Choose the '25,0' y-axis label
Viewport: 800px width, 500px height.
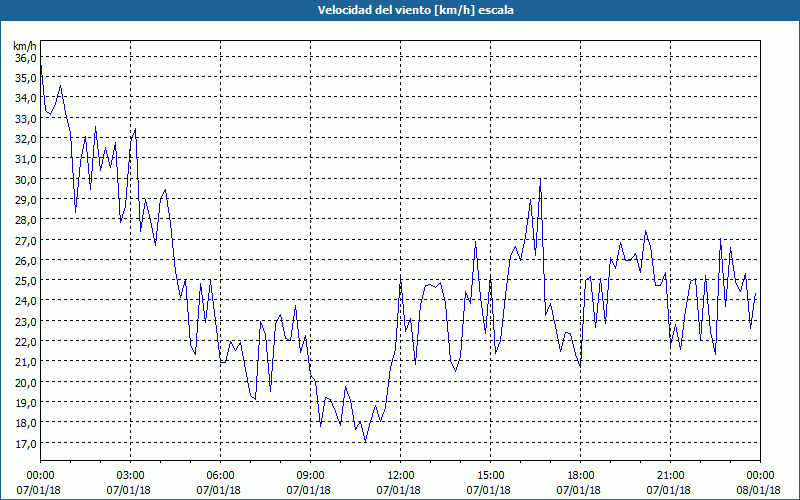(26, 281)
